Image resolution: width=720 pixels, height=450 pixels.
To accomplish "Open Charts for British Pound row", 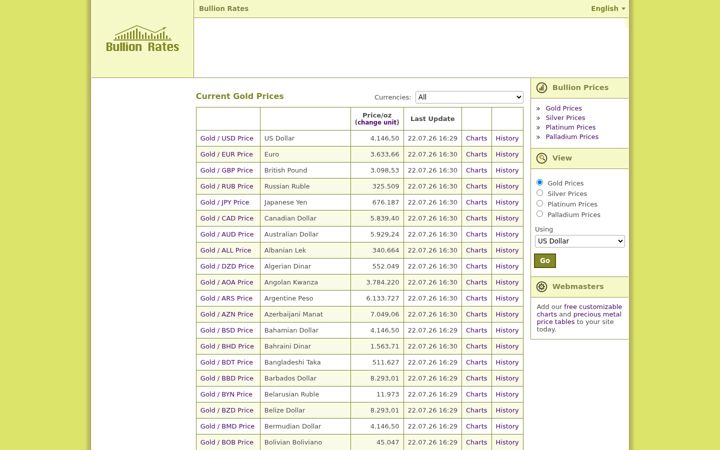I will pyautogui.click(x=476, y=170).
